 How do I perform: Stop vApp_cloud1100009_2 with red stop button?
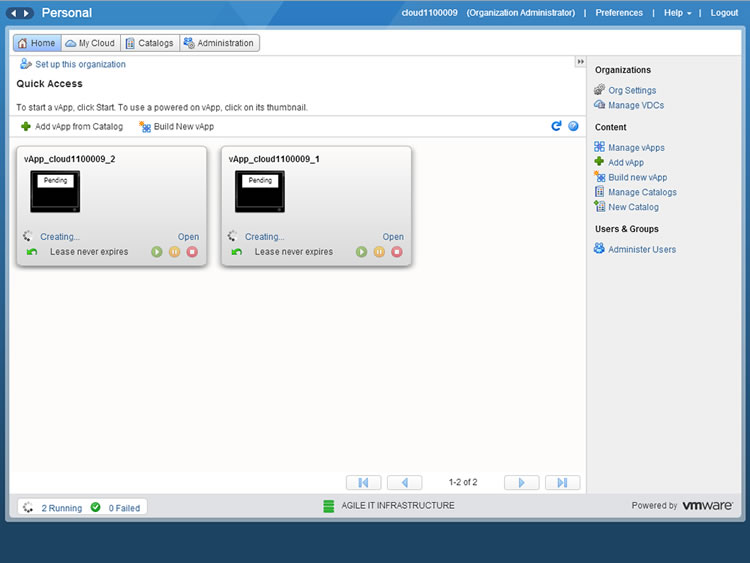[192, 252]
